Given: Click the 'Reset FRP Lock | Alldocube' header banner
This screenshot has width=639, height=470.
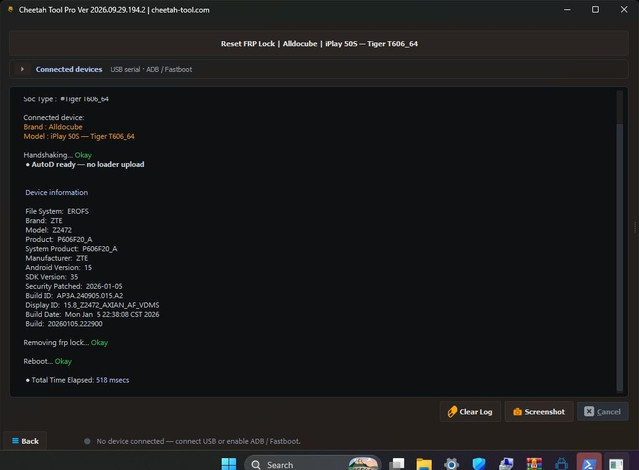Looking at the screenshot, I should 319,44.
